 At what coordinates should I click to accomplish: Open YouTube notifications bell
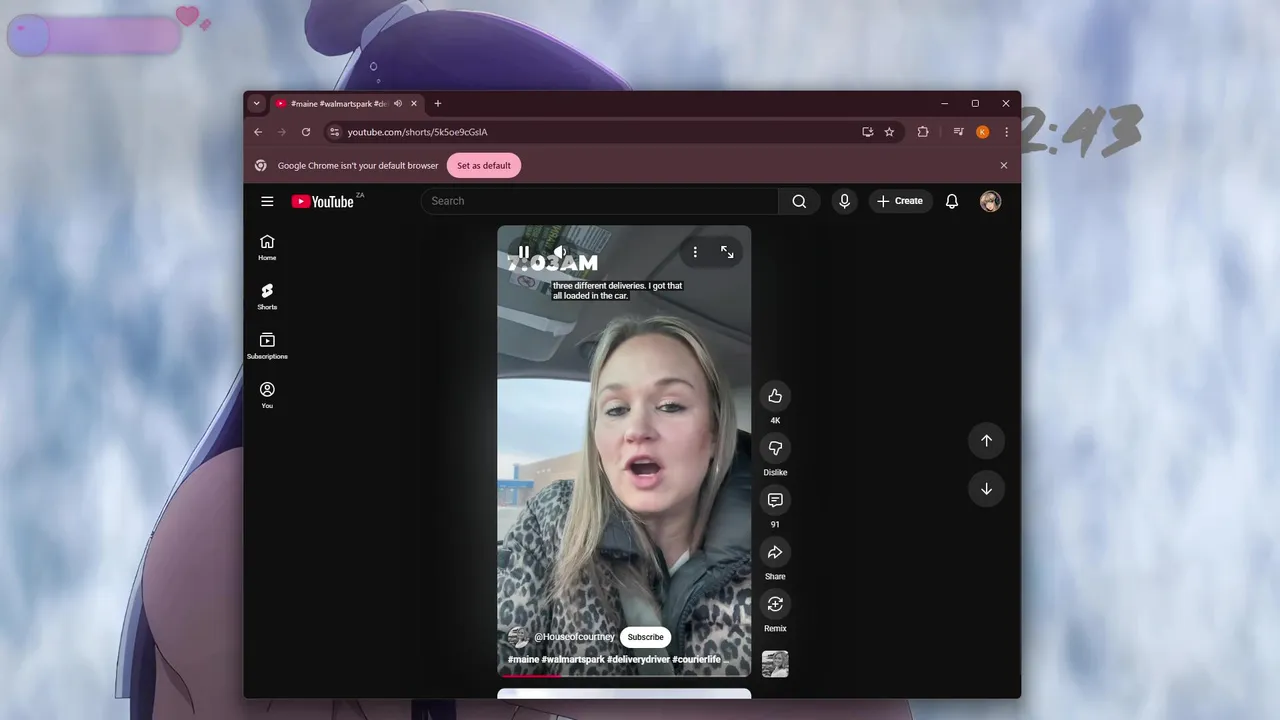pyautogui.click(x=952, y=201)
